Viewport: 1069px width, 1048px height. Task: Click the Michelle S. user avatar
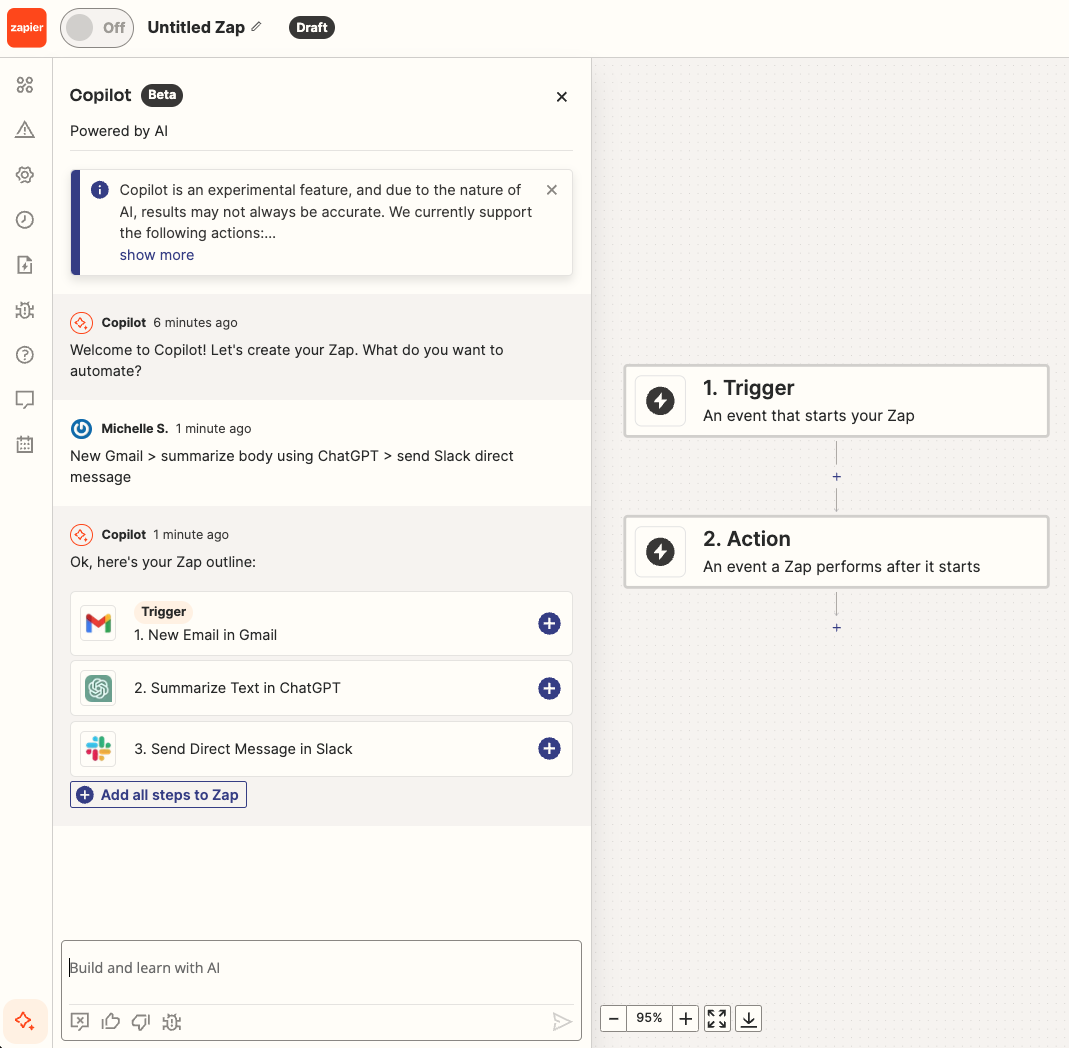(x=81, y=429)
